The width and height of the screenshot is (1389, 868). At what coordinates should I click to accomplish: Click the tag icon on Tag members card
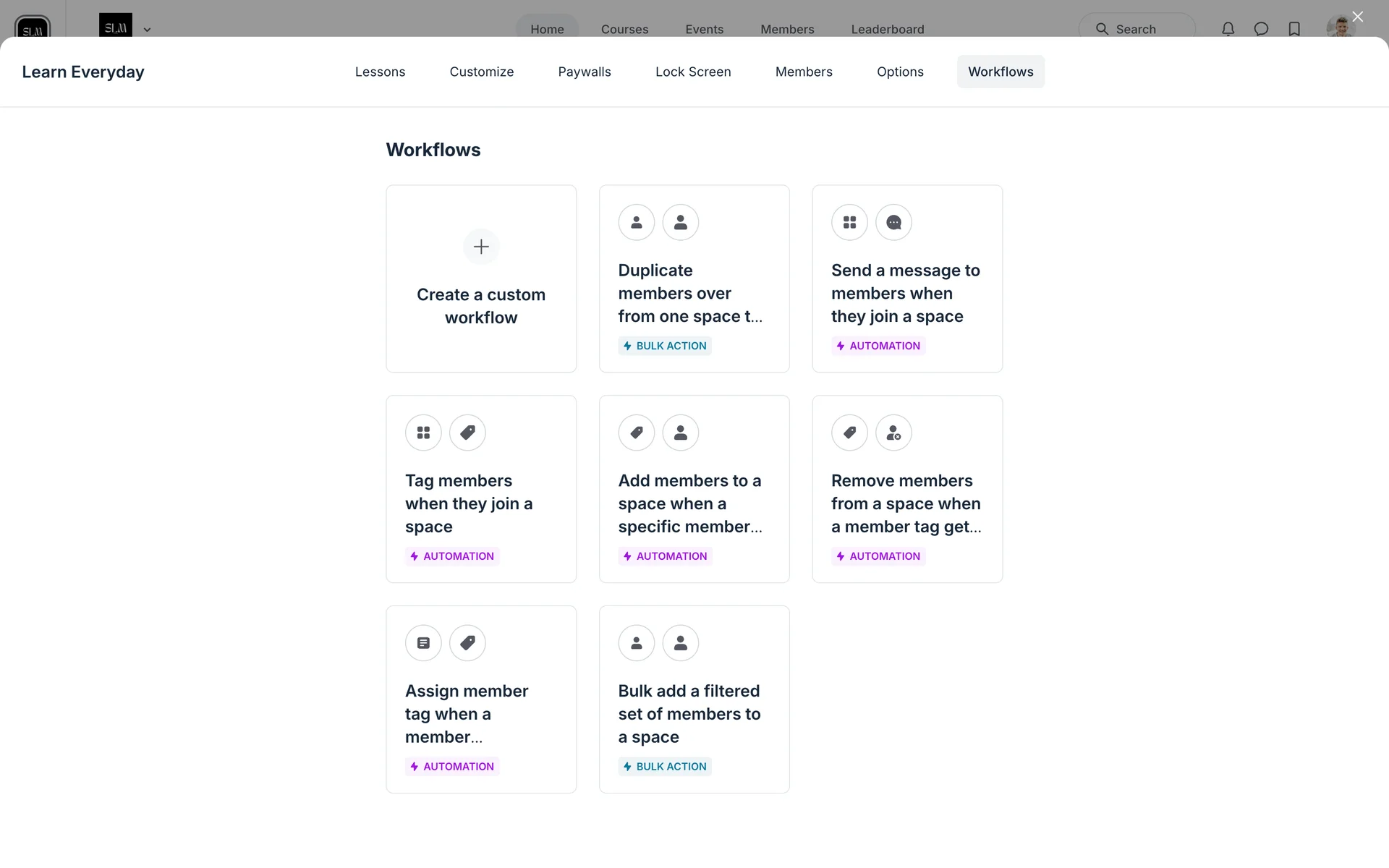467,433
